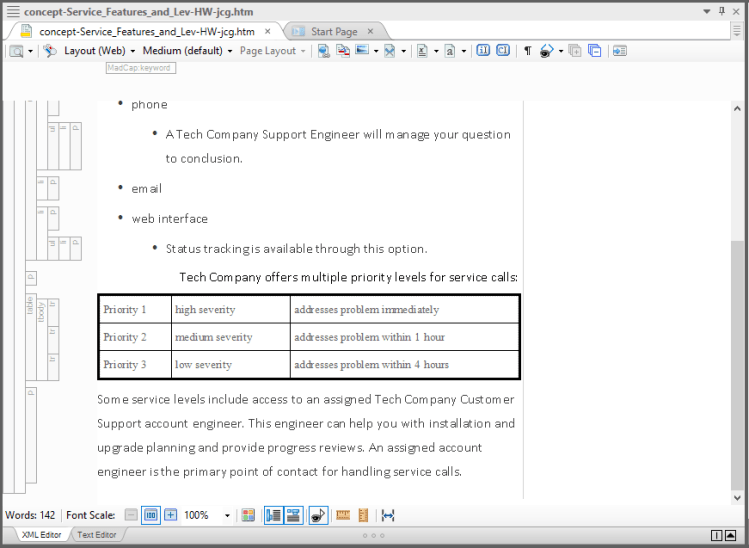Click the 'Words: 142' status text
This screenshot has width=749, height=548.
click(x=30, y=515)
